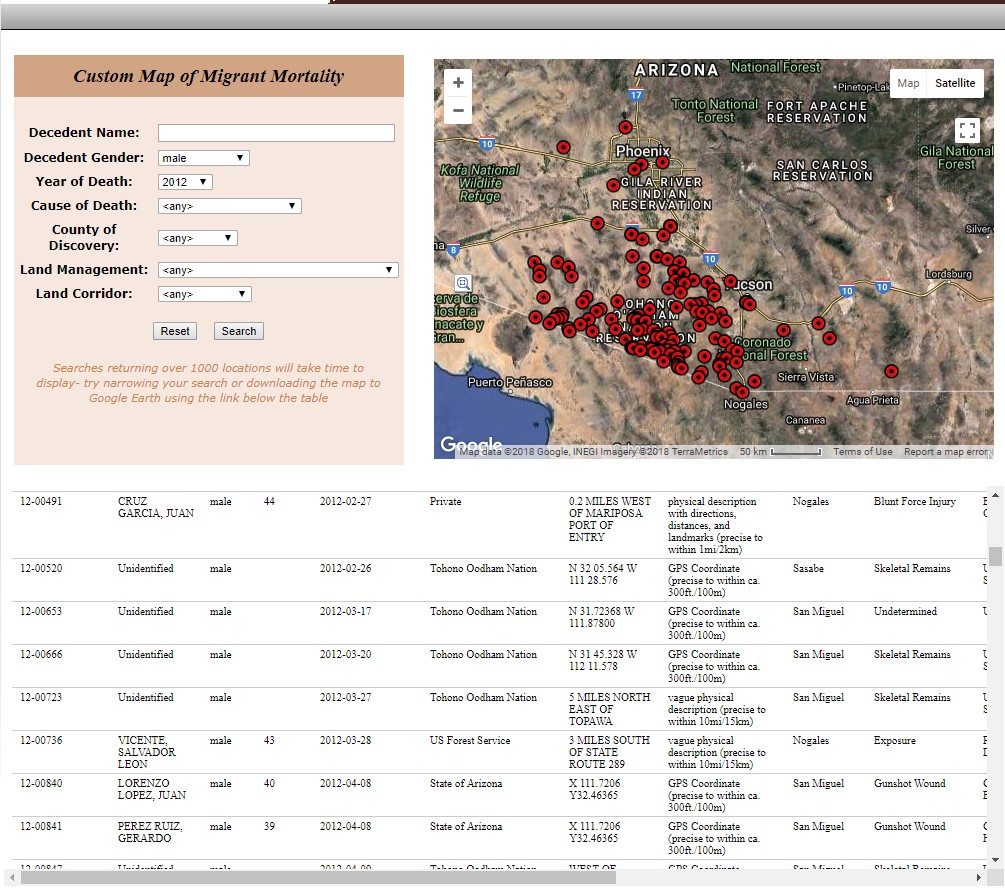Toggle fullscreen view of the map
Viewport: 1005px width, 888px height.
(967, 130)
